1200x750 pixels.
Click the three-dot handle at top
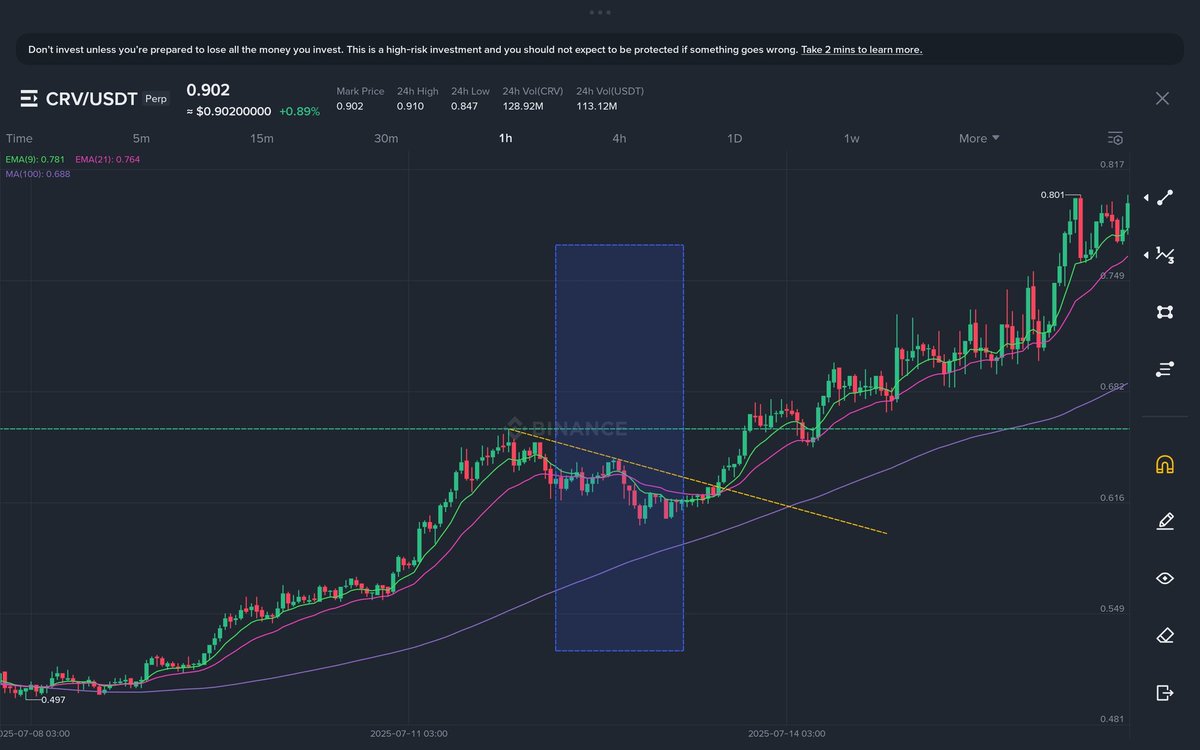click(x=600, y=12)
